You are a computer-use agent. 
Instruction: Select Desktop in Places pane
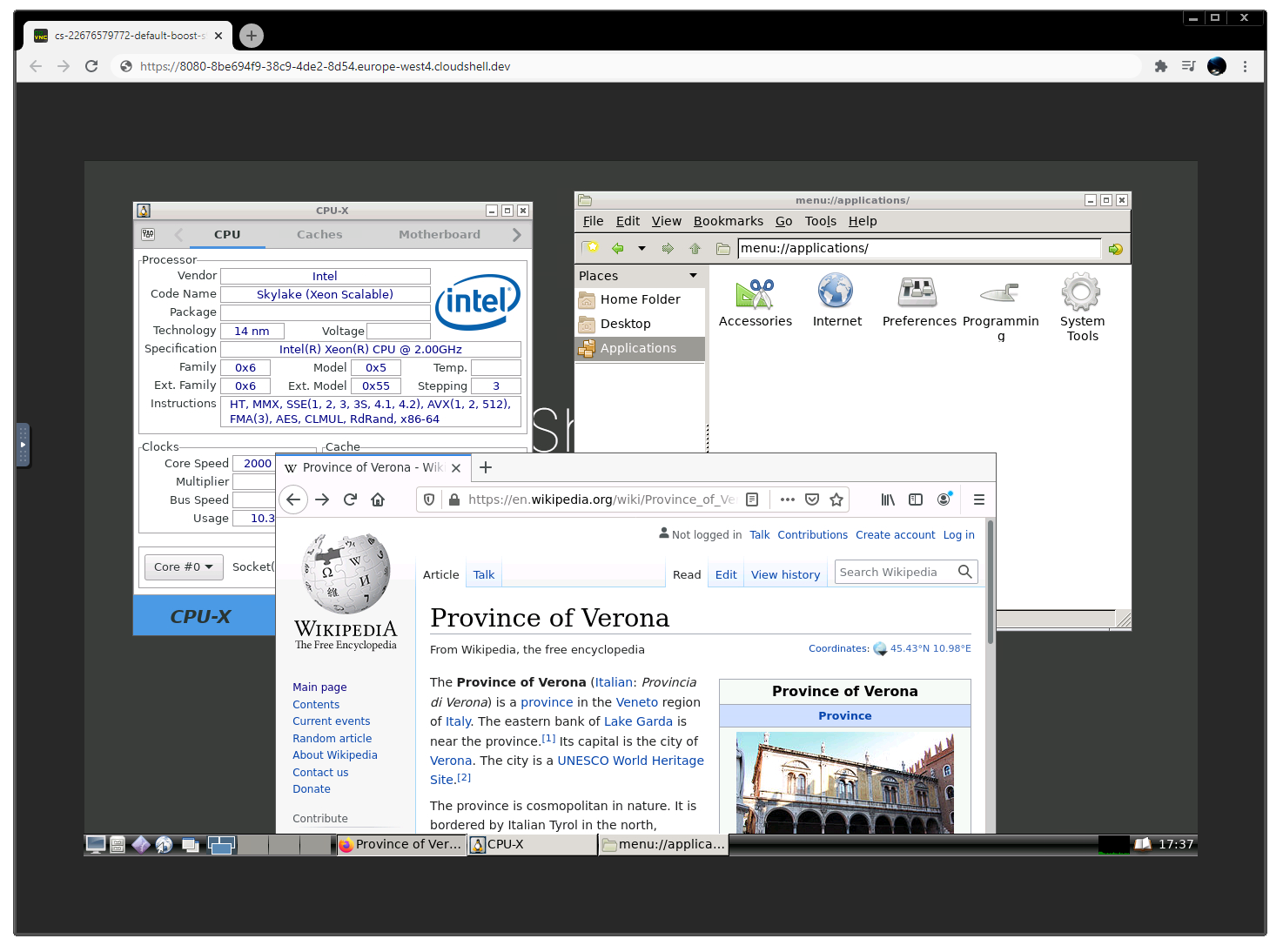[x=640, y=324]
